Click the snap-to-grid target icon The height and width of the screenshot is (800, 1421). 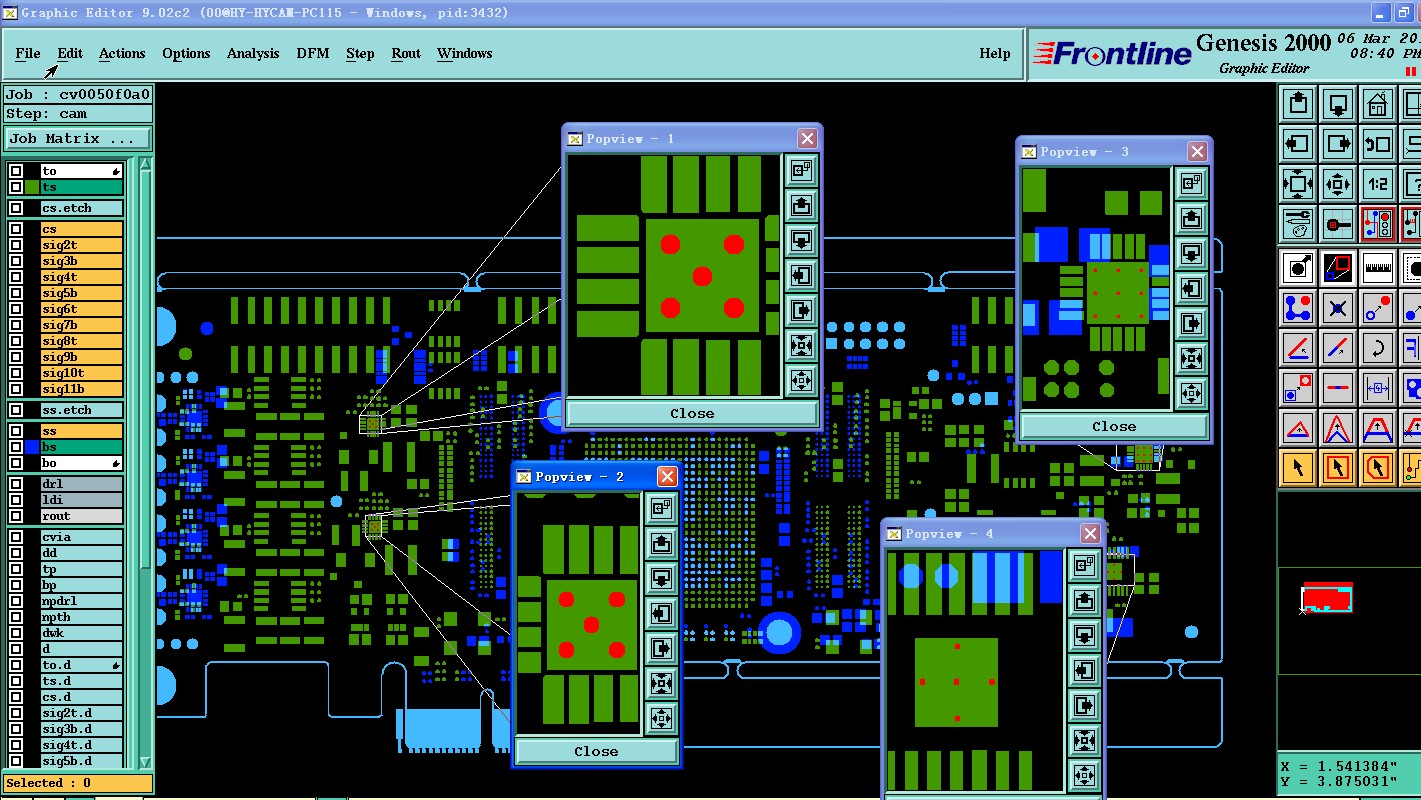pos(1338,224)
